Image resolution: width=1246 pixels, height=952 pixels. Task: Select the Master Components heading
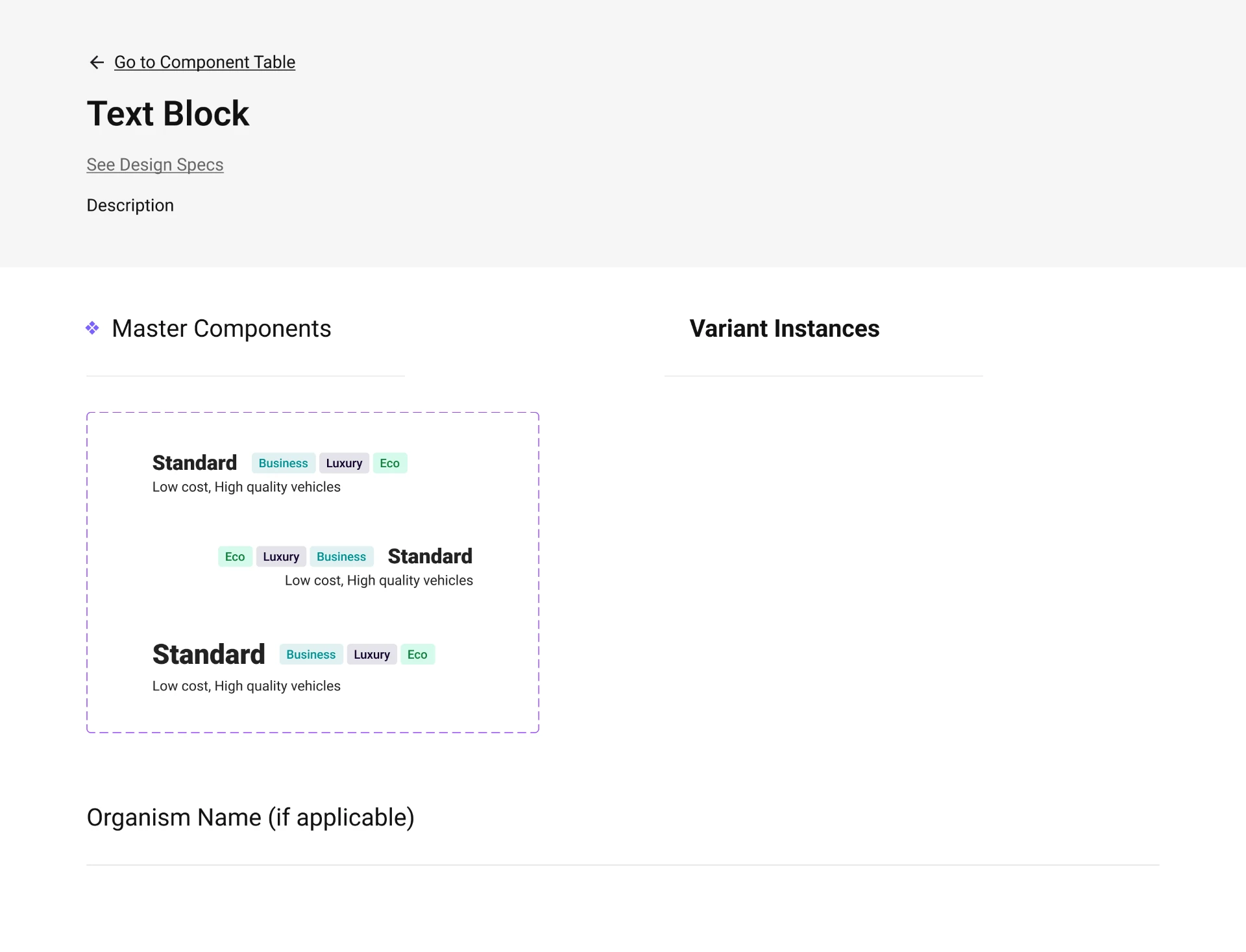(x=221, y=328)
